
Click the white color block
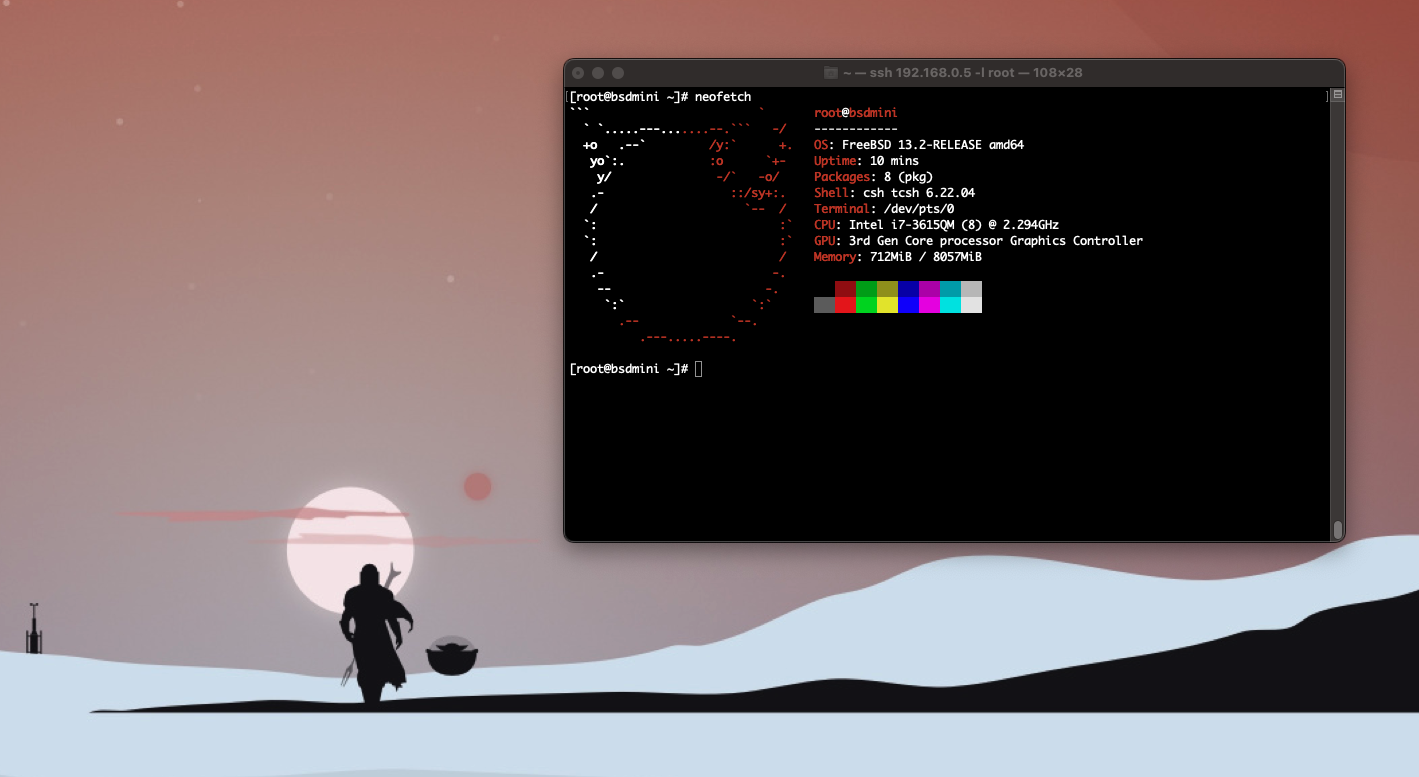tap(971, 305)
